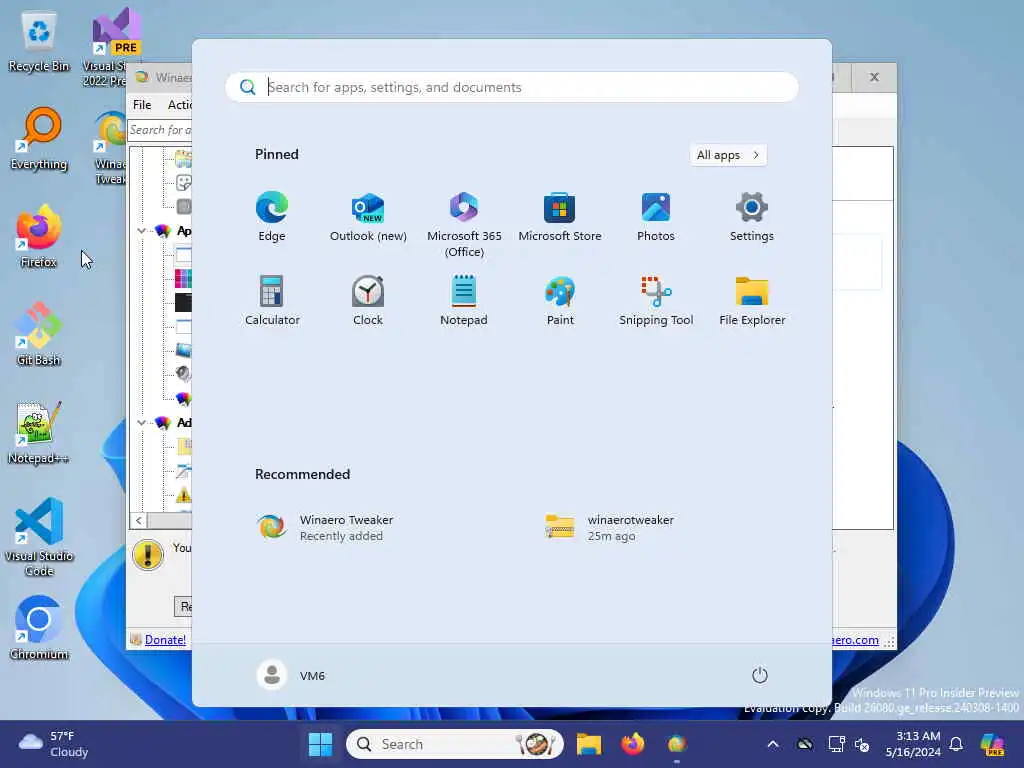1024x768 pixels.
Task: Click Donate! link in Winaero Tweaker
Action: pos(165,640)
